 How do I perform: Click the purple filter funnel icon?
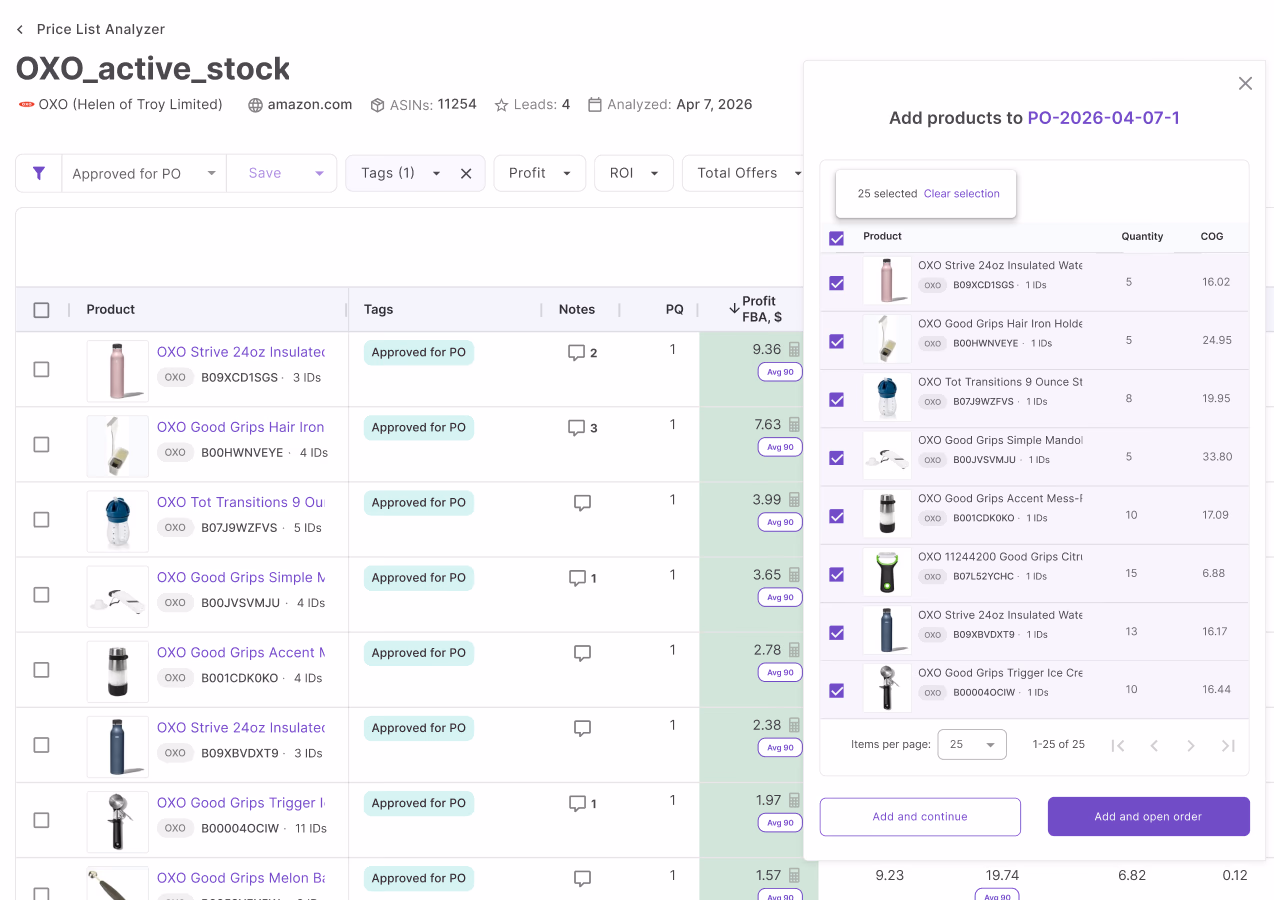[39, 173]
